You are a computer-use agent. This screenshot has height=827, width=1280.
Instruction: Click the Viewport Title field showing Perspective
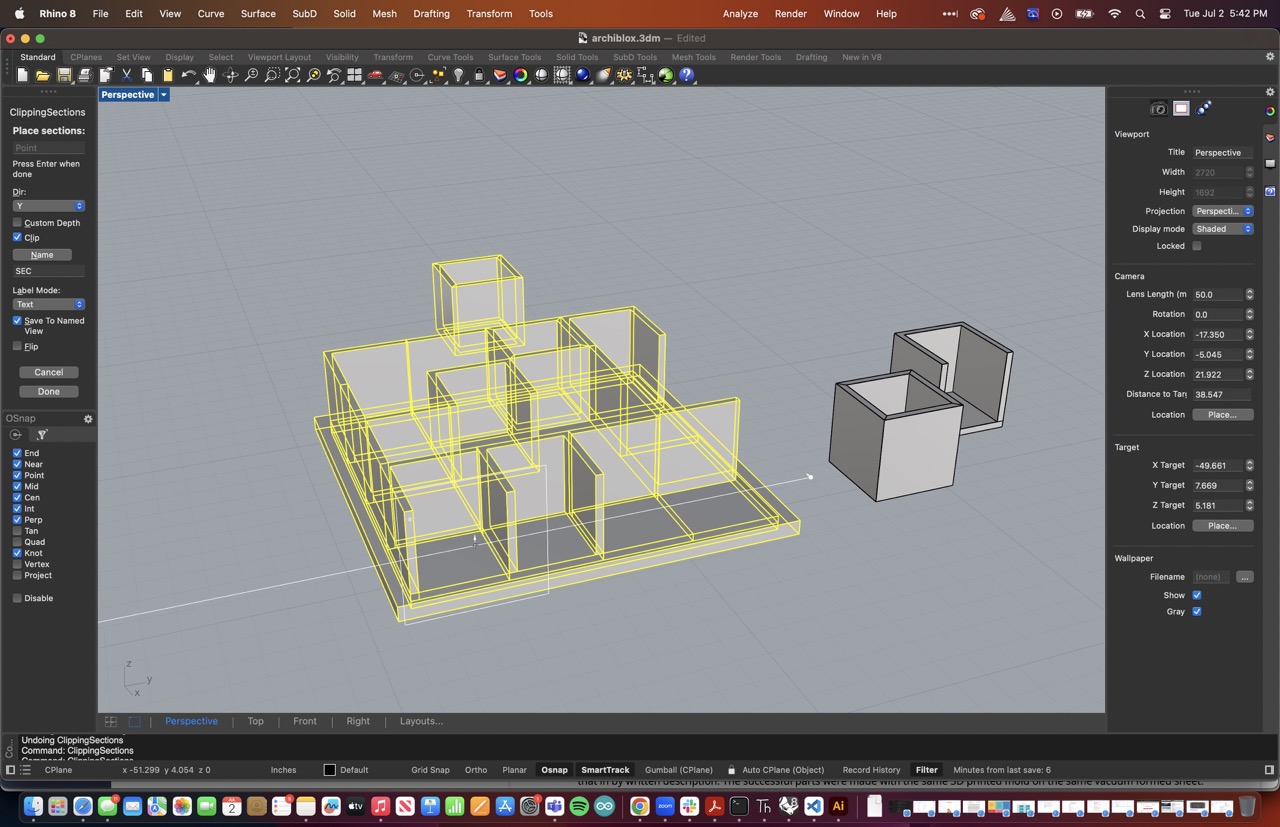click(1223, 153)
